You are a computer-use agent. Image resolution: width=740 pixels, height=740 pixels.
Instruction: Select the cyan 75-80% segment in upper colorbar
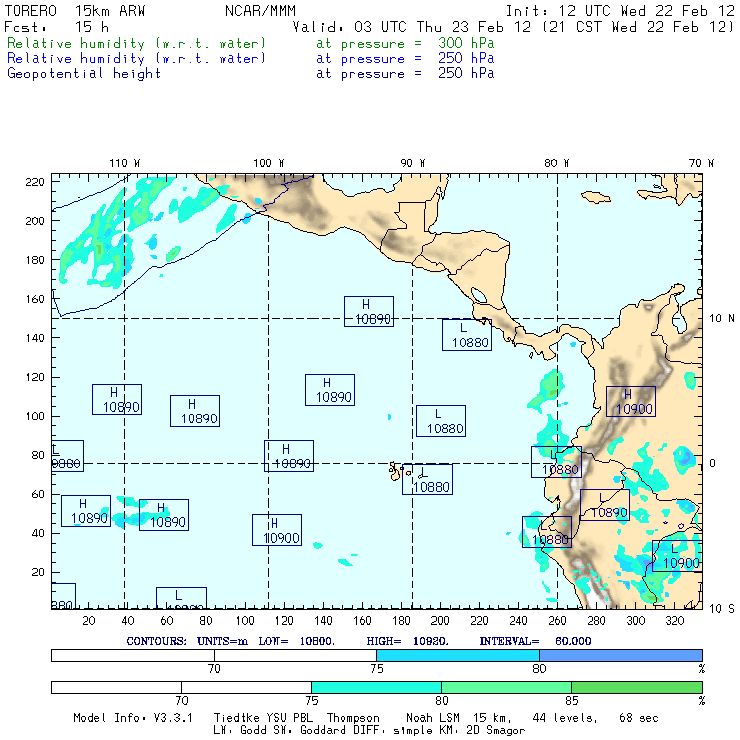[x=457, y=655]
